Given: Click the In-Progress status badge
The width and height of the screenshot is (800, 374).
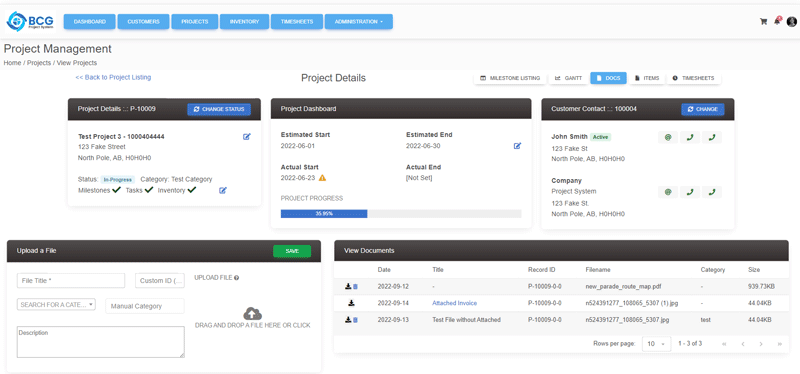Looking at the screenshot, I should coord(117,180).
